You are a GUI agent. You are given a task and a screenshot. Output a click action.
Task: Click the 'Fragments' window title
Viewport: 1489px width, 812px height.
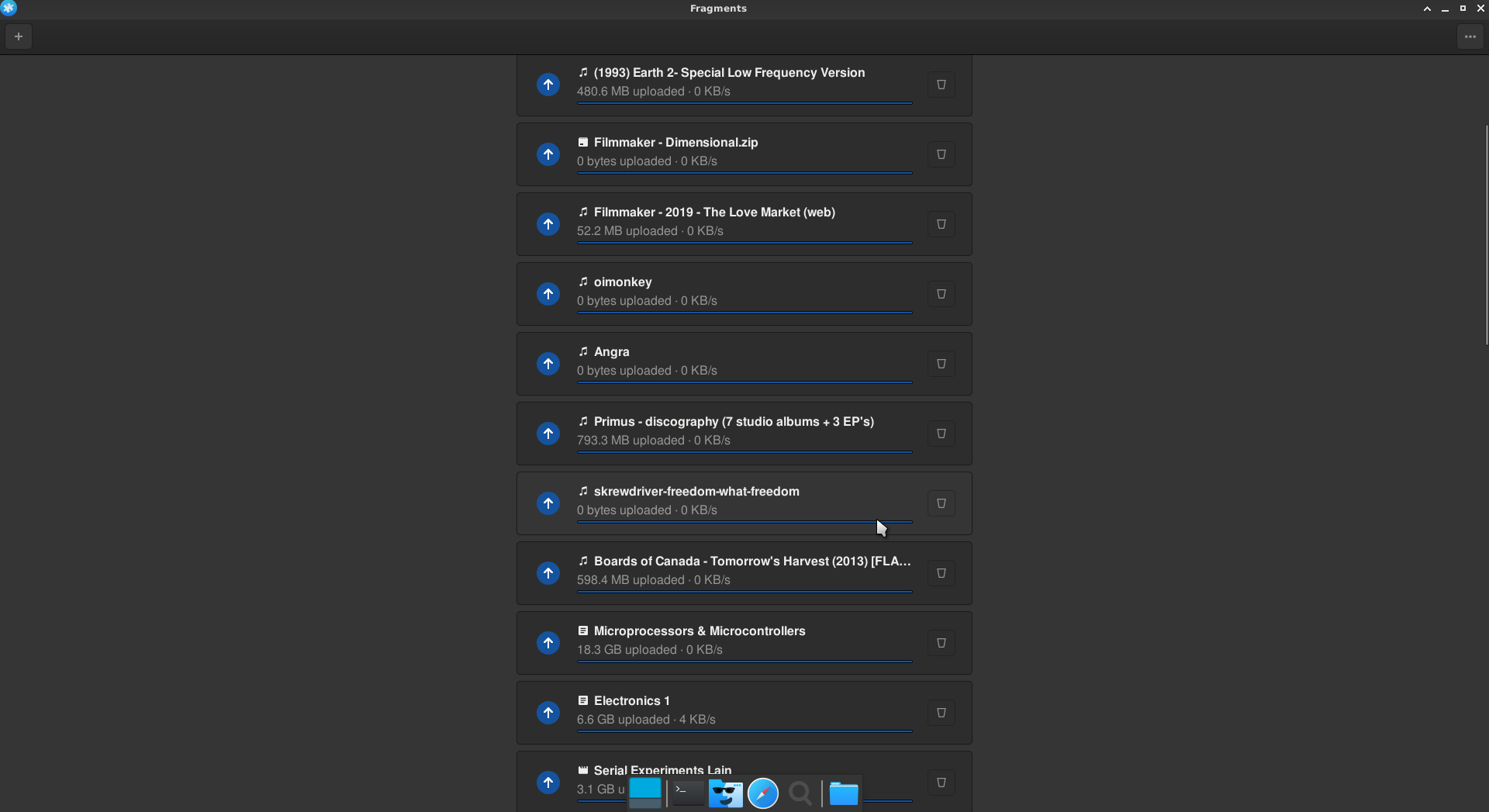pyautogui.click(x=718, y=9)
